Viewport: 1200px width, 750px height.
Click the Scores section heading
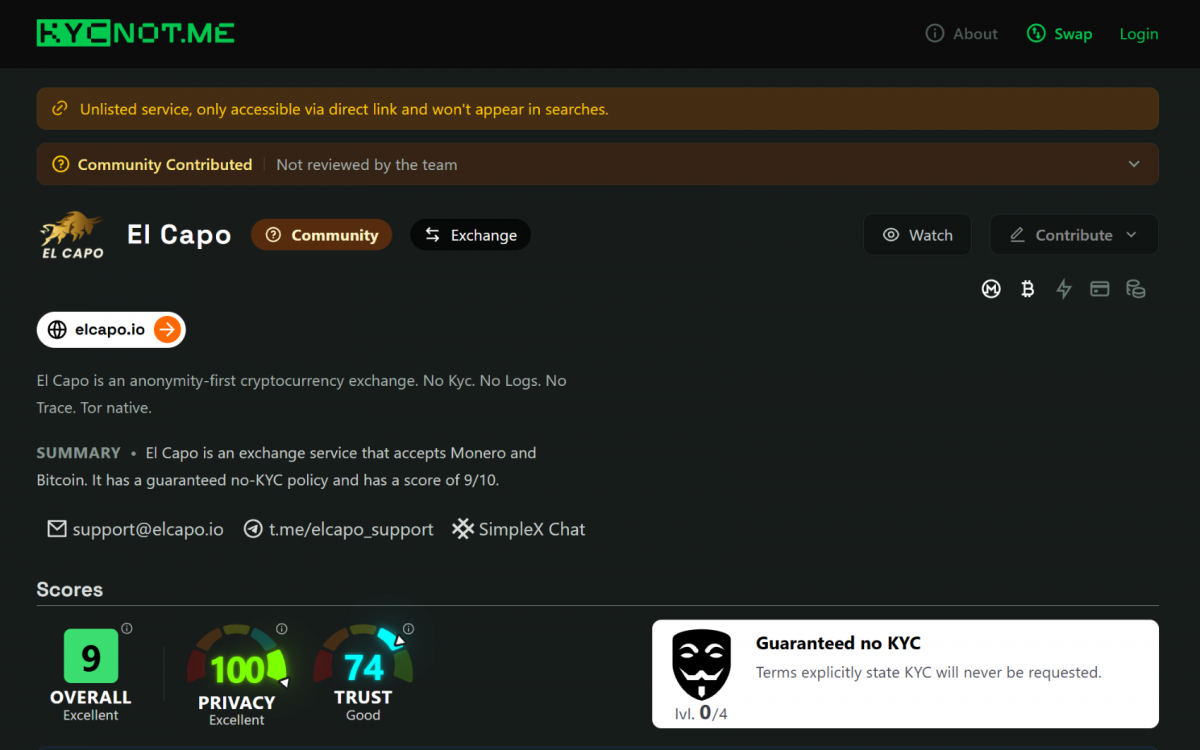(69, 590)
